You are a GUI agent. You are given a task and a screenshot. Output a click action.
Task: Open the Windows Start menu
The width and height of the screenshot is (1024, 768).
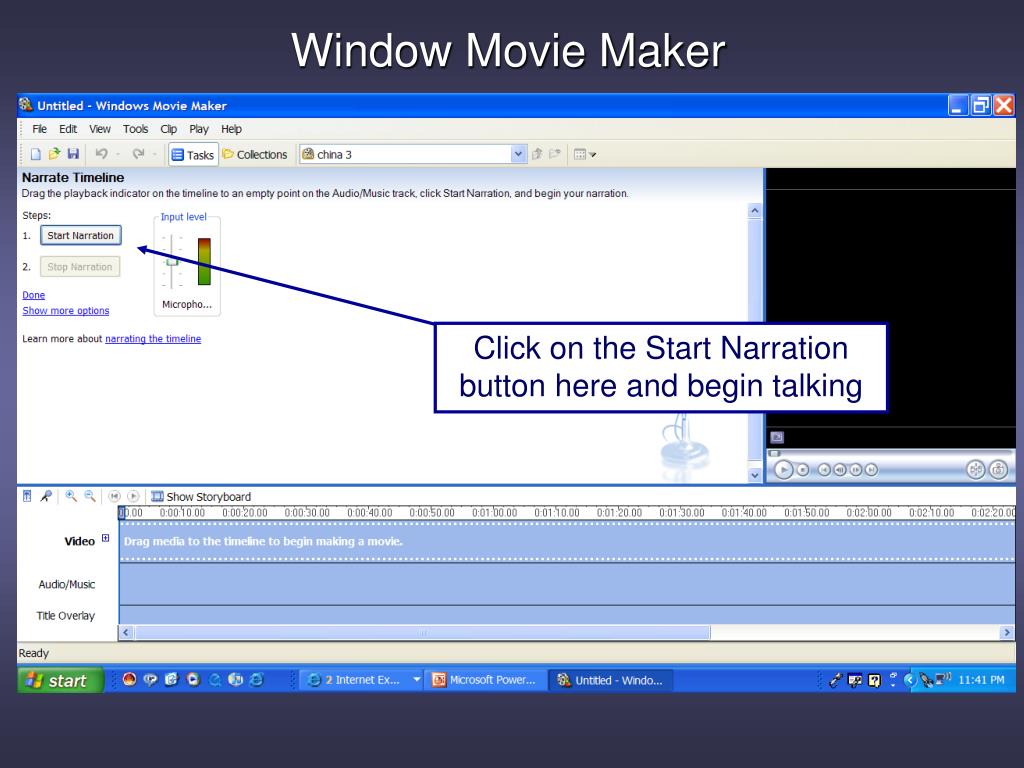(x=60, y=680)
